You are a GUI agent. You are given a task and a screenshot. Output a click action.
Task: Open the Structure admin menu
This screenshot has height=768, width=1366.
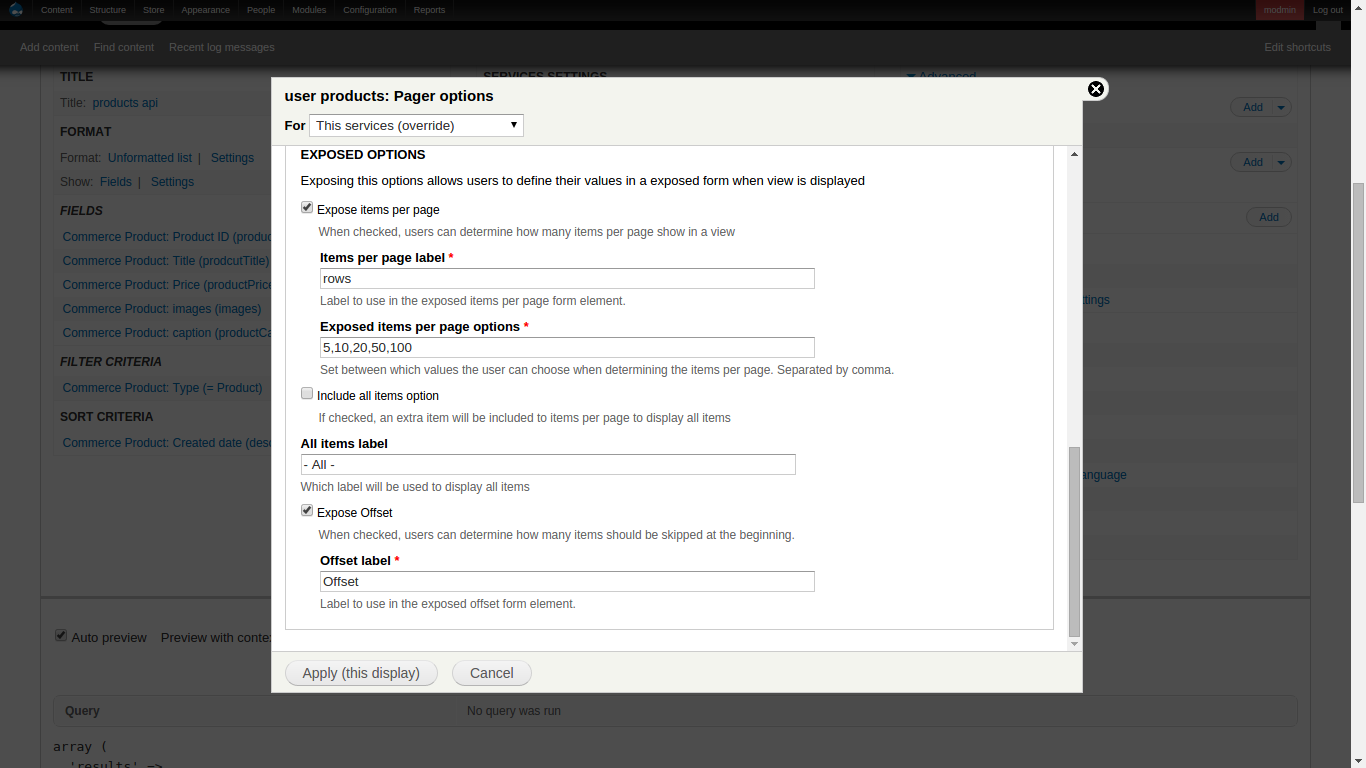point(107,10)
